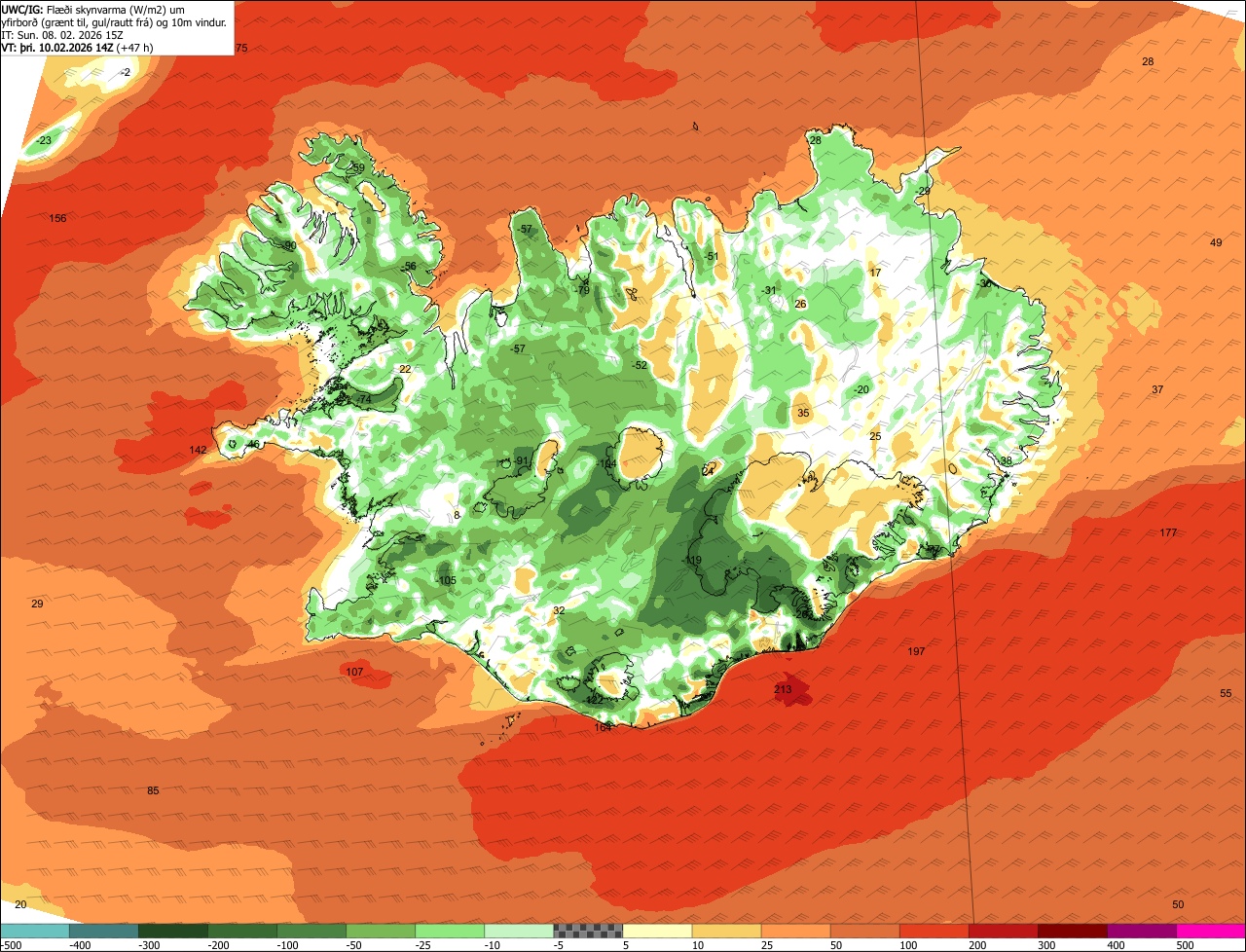Click the map value 37 over the sea
This screenshot has height=952, width=1246.
pos(1157,389)
